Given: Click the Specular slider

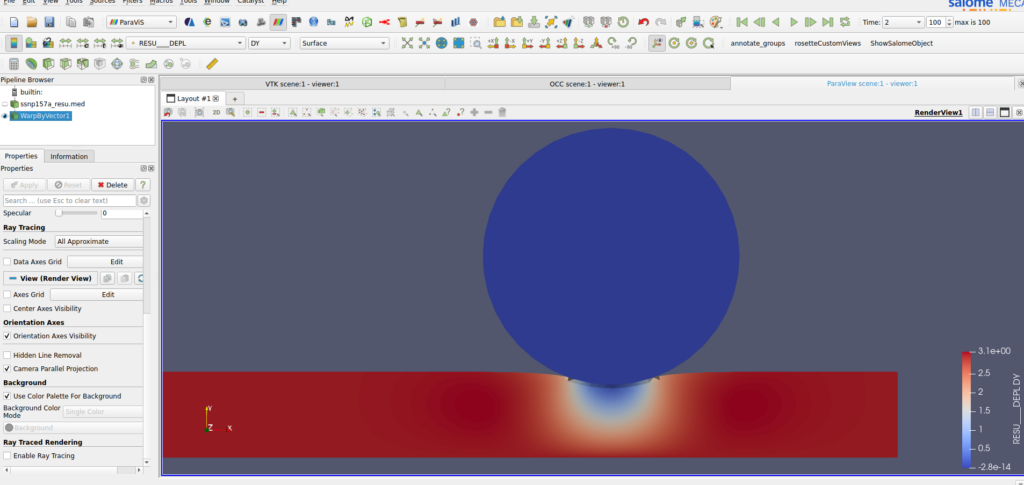Looking at the screenshot, I should (60, 213).
